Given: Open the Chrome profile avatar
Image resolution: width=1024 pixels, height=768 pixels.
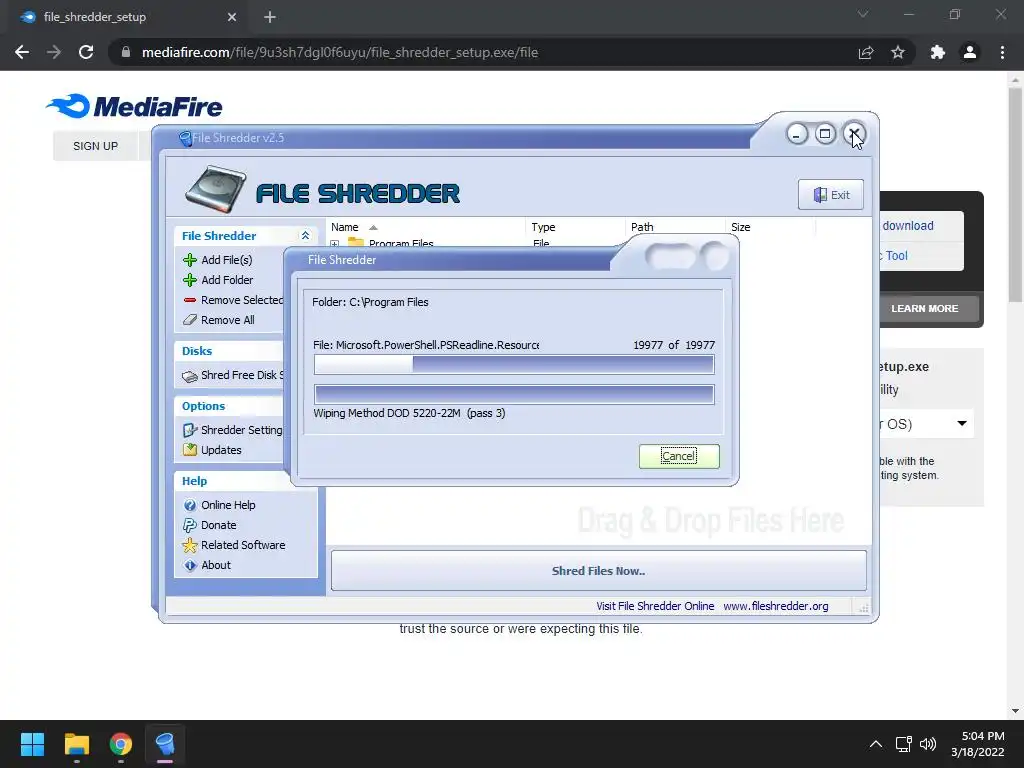Looking at the screenshot, I should (x=970, y=52).
